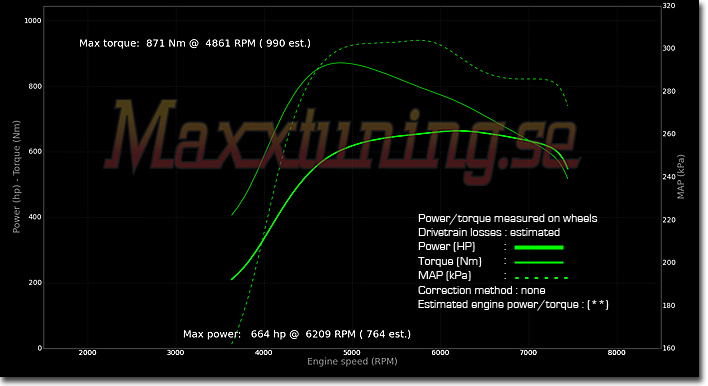Click the 5000 tick label on the RPM axis
This screenshot has height=386, width=708.
click(x=352, y=353)
